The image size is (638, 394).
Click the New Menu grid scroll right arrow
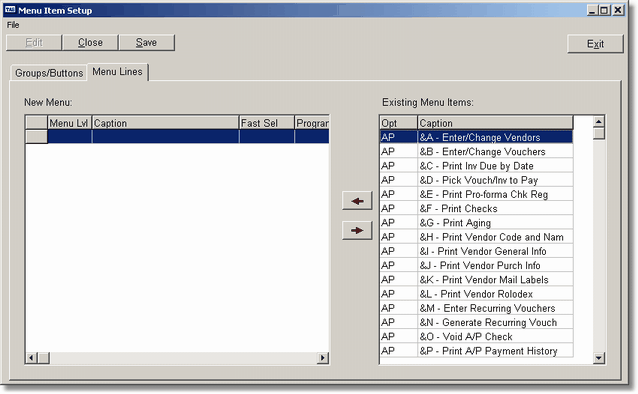click(323, 358)
